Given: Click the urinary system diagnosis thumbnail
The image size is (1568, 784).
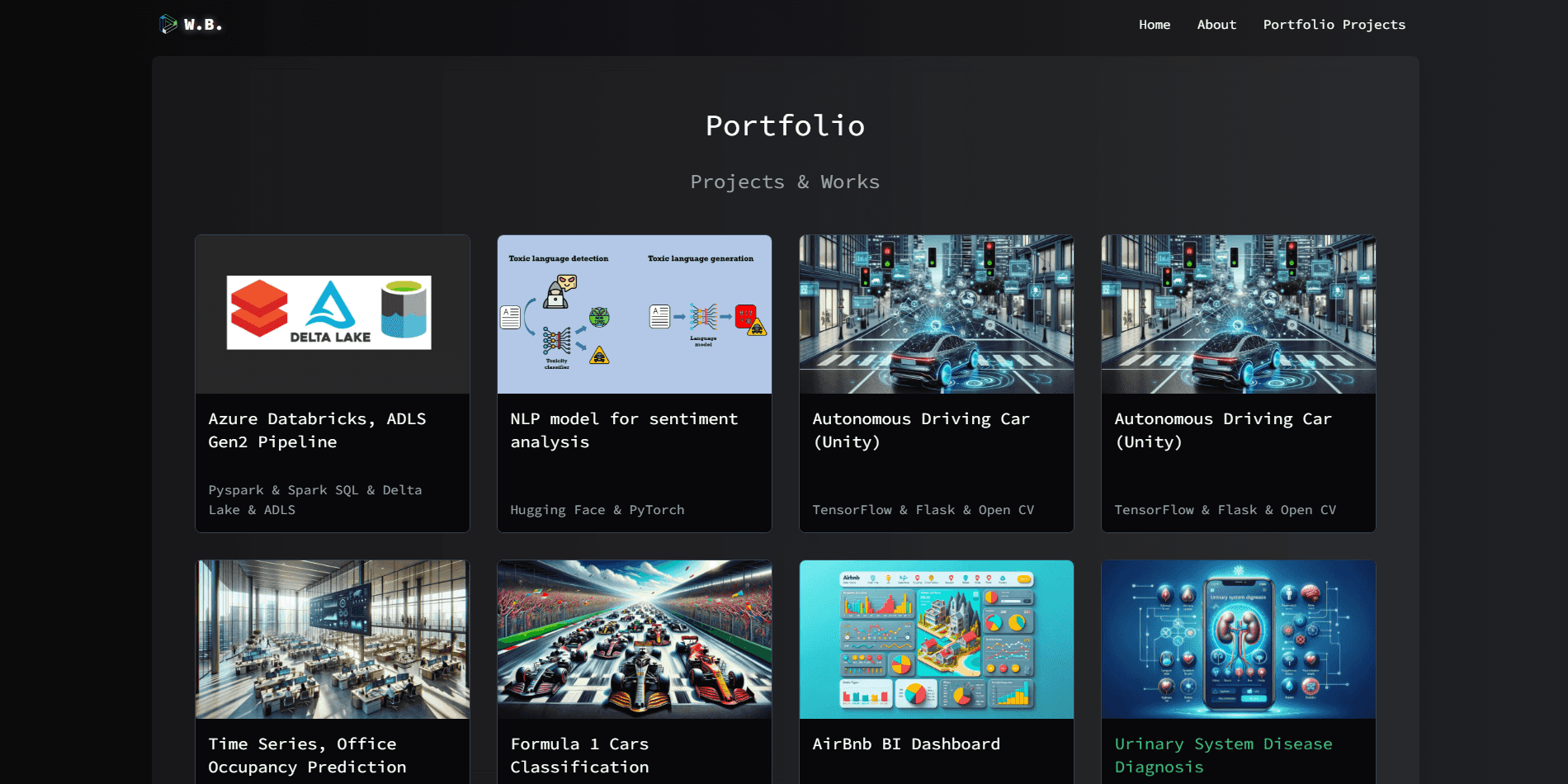Looking at the screenshot, I should 1239,640.
